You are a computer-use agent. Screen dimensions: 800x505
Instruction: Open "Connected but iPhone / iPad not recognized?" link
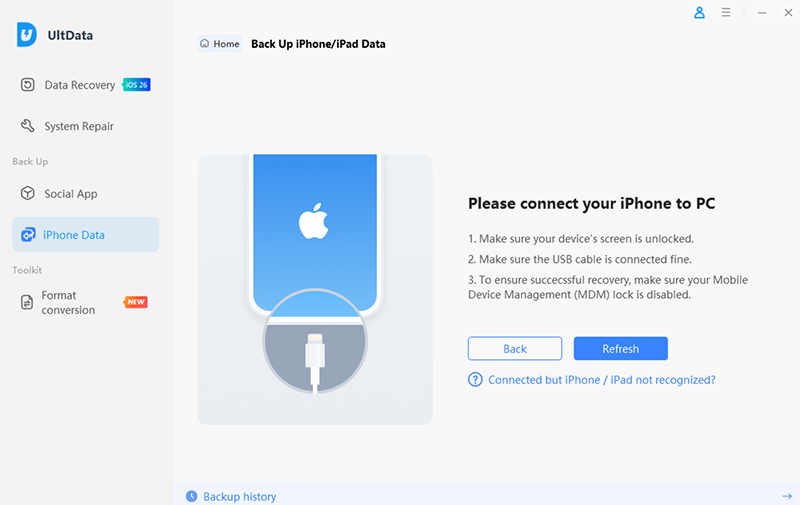tap(601, 380)
